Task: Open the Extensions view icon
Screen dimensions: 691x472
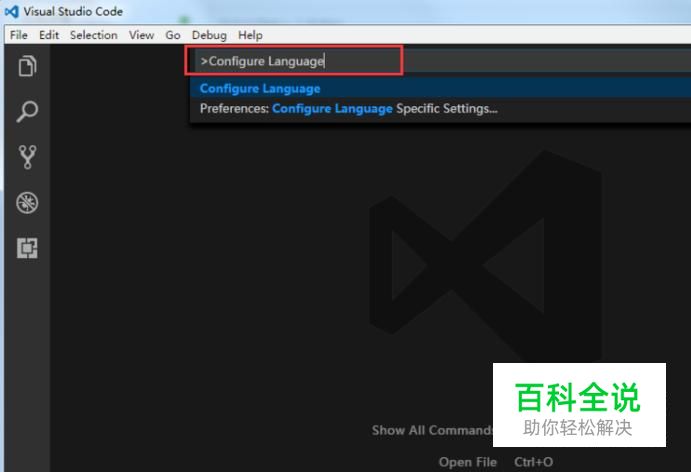Action: [x=27, y=248]
